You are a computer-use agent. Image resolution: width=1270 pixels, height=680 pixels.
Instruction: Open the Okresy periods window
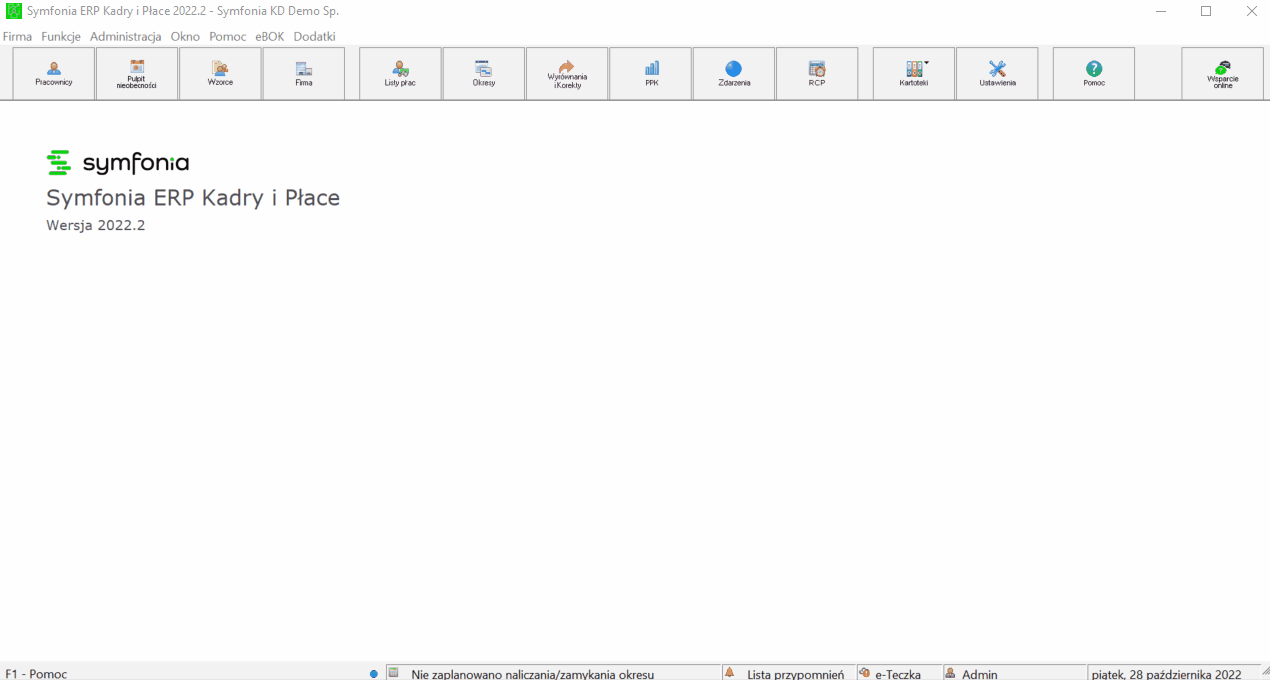(484, 73)
